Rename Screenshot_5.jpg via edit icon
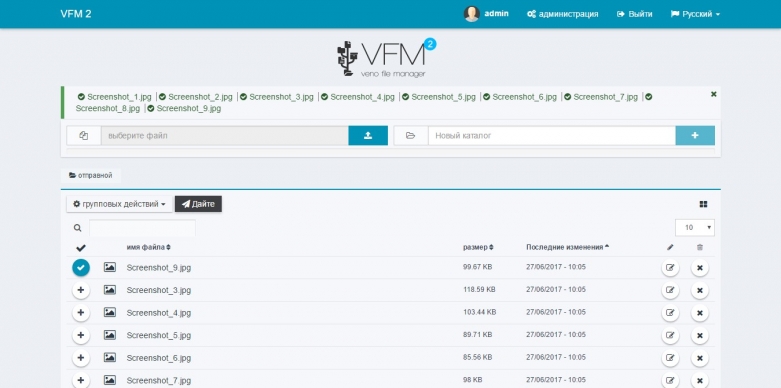Screen dimensions: 781x388 pos(670,336)
